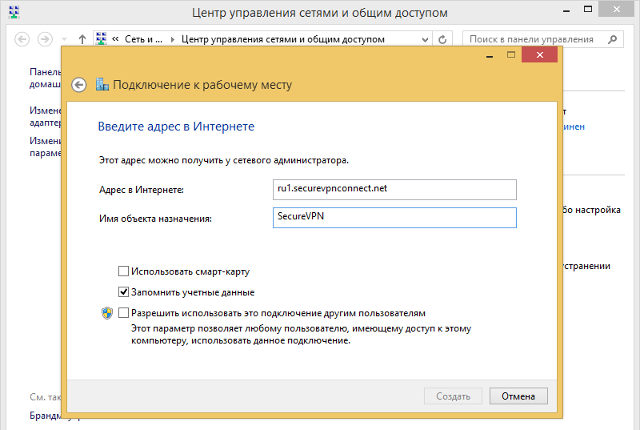This screenshot has height=430, width=640.
Task: Minimize the wizard dialog window
Action: (x=490, y=55)
